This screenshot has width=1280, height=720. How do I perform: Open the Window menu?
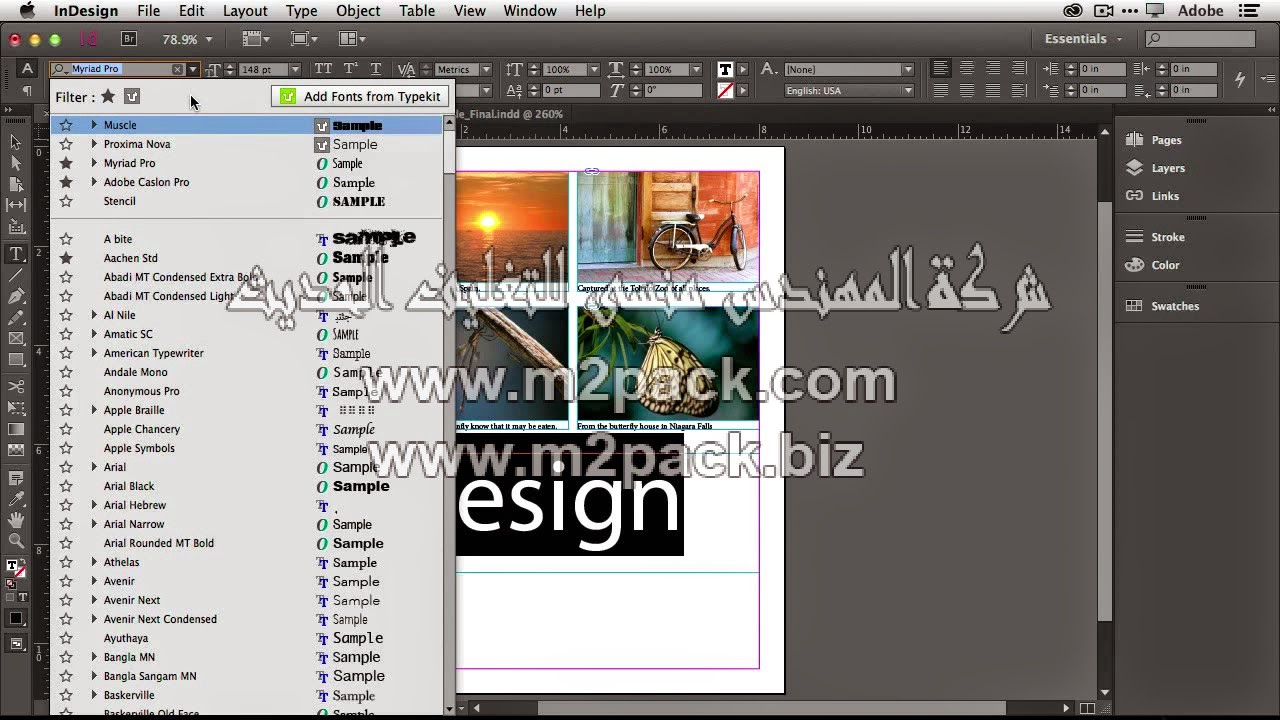530,11
